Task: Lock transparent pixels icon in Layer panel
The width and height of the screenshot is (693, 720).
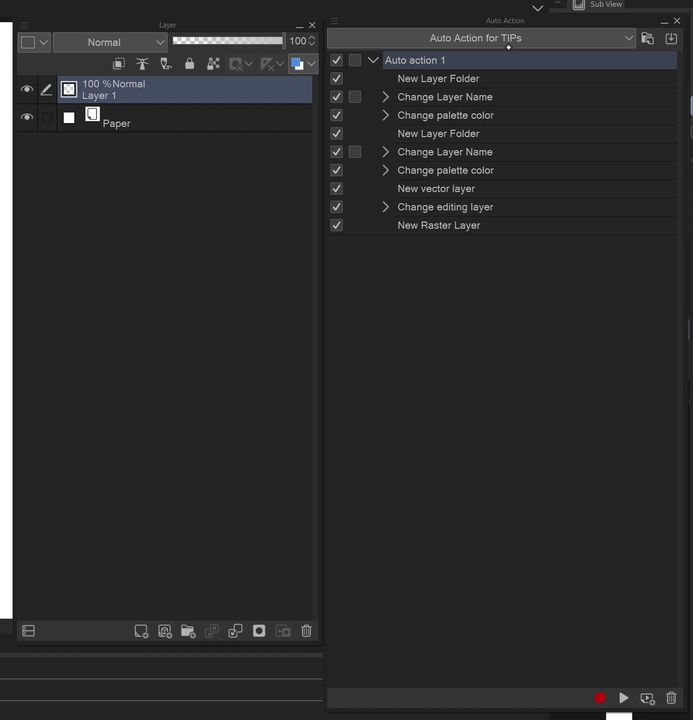Action: point(213,64)
